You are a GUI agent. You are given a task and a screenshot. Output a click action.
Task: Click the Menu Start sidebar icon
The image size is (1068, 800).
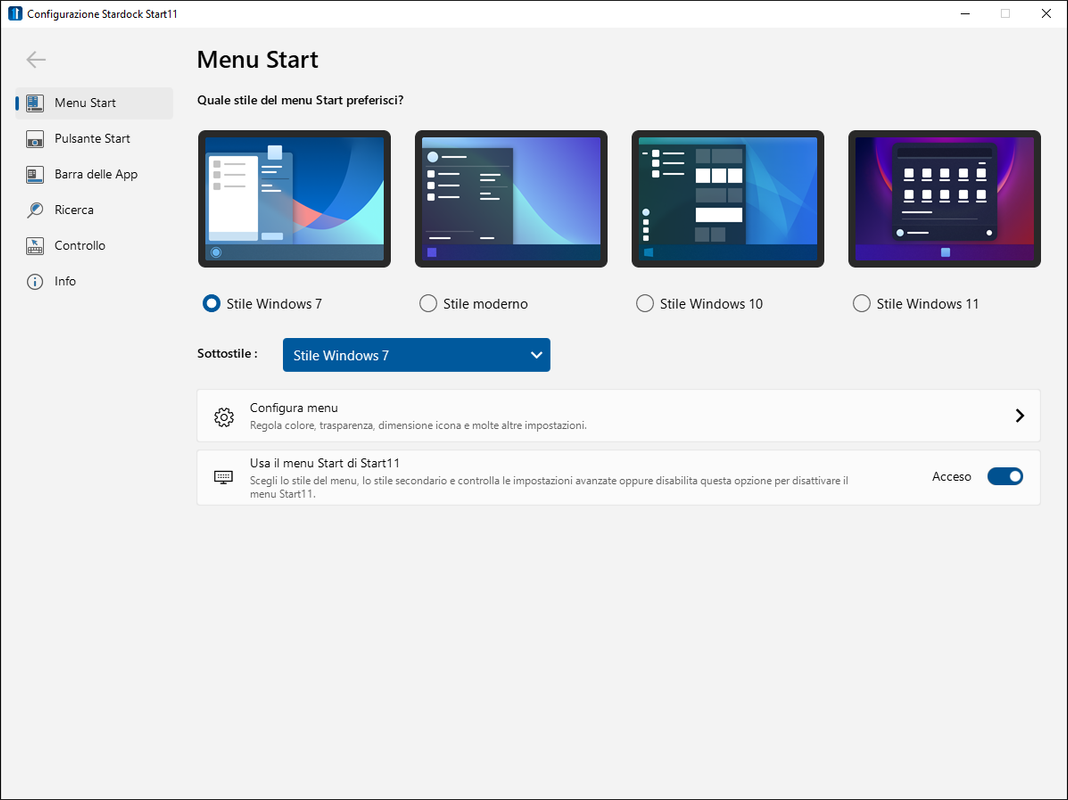[x=35, y=103]
